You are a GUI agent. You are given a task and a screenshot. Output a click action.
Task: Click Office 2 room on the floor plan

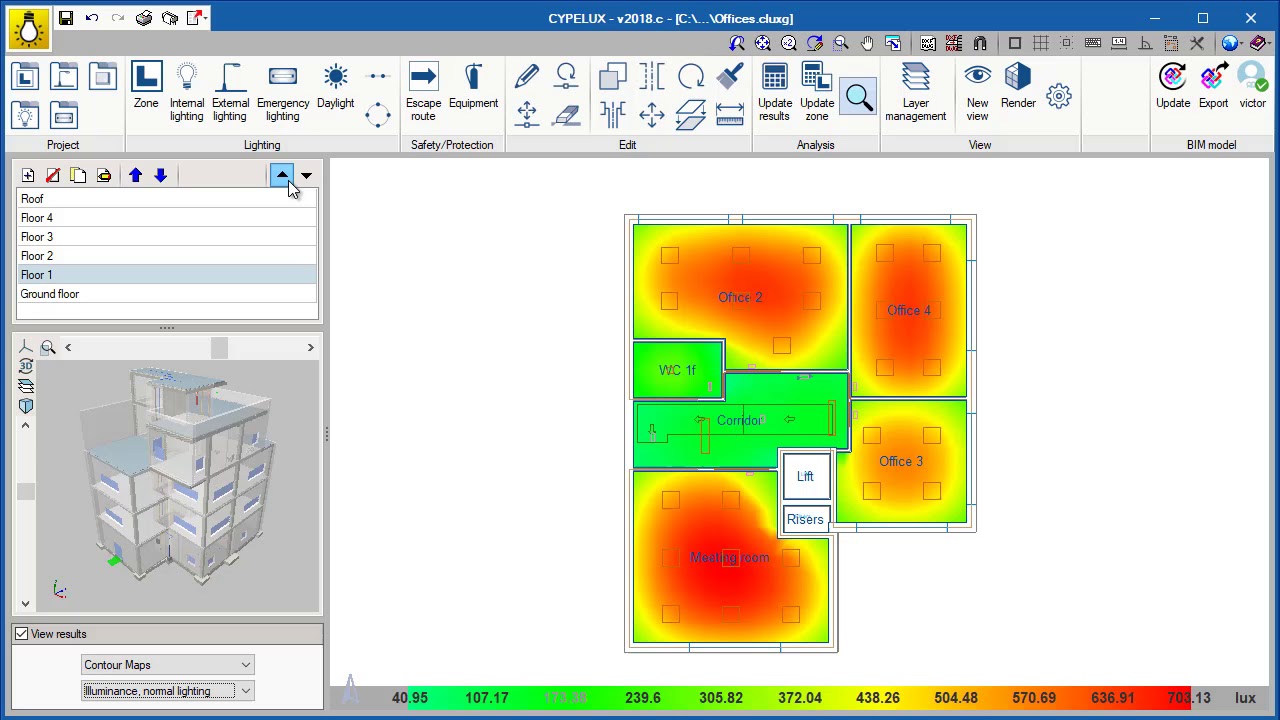tap(740, 297)
